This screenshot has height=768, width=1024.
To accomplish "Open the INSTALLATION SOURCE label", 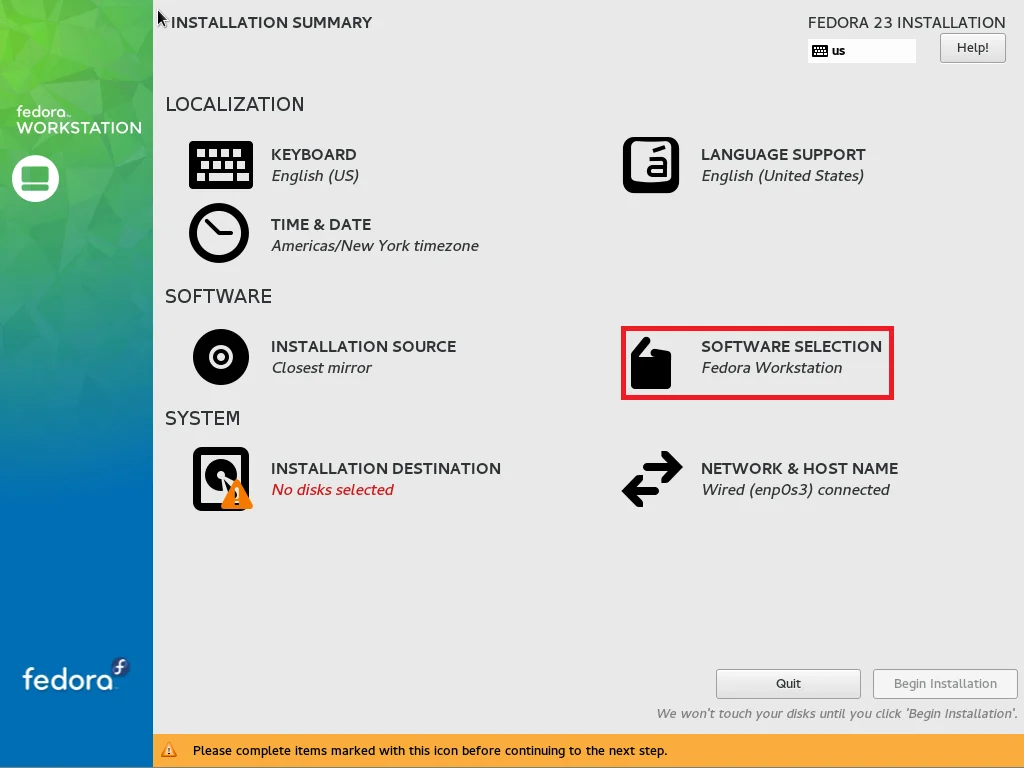I will click(363, 347).
